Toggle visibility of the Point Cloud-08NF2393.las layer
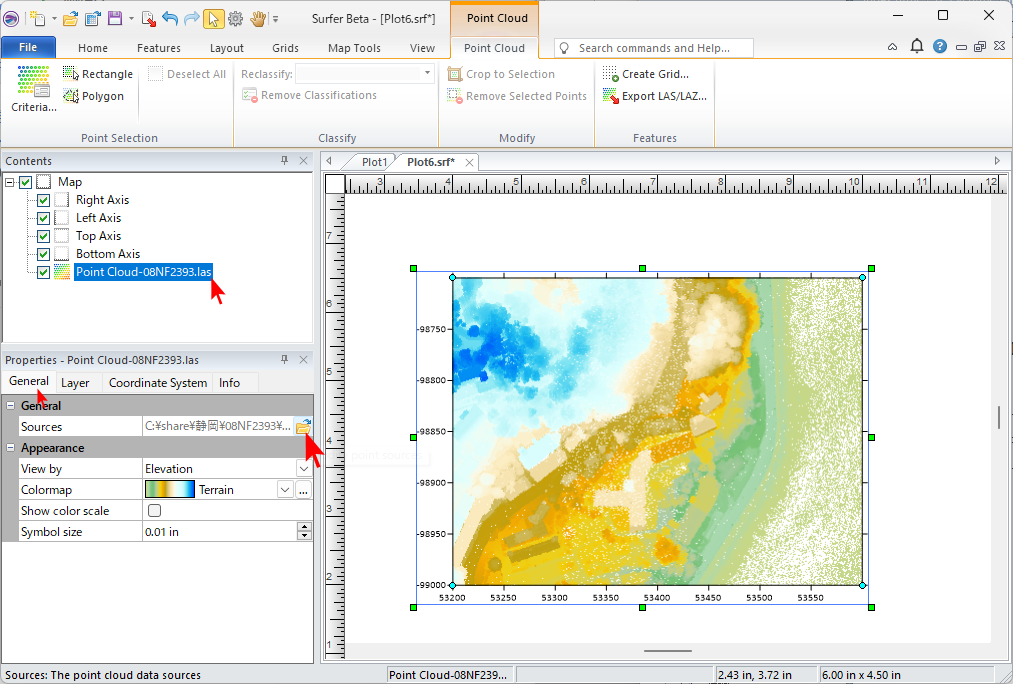The image size is (1013, 684). coord(43,272)
